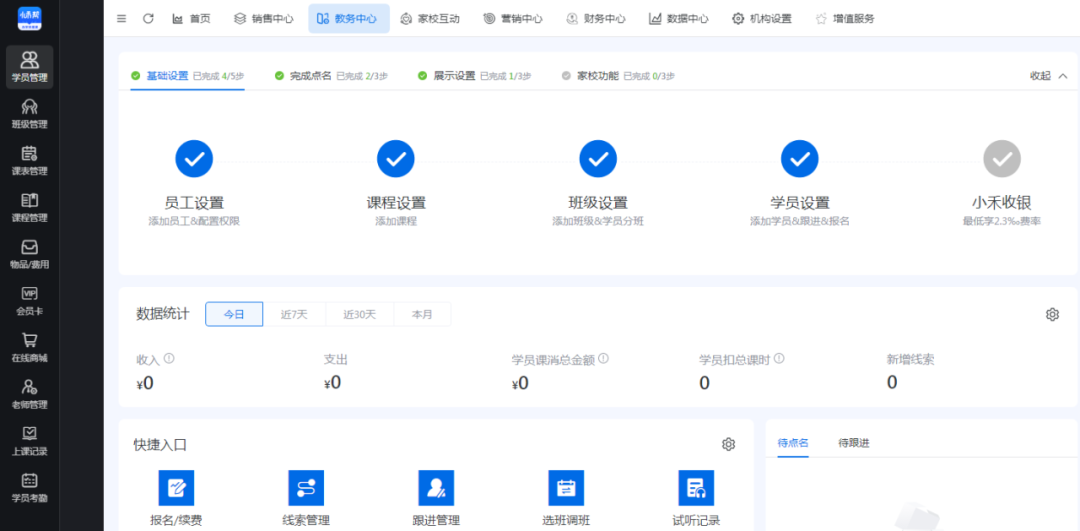Open 在线商城 shopping cart icon

pos(29,346)
